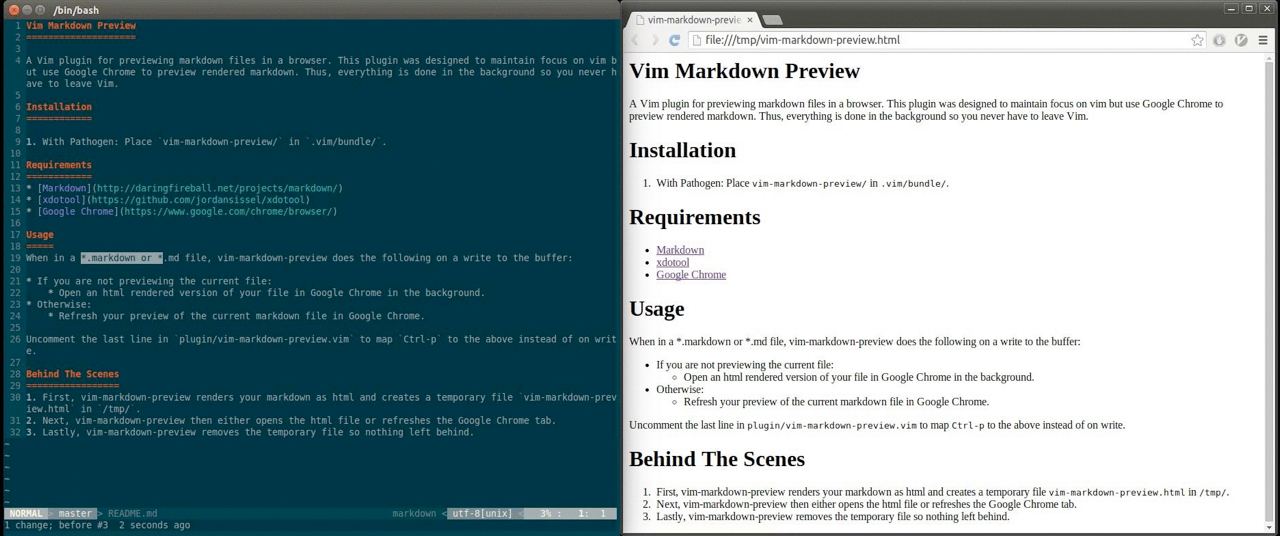
Task: Click the address bar with file:///tmp URL
Action: [945, 40]
